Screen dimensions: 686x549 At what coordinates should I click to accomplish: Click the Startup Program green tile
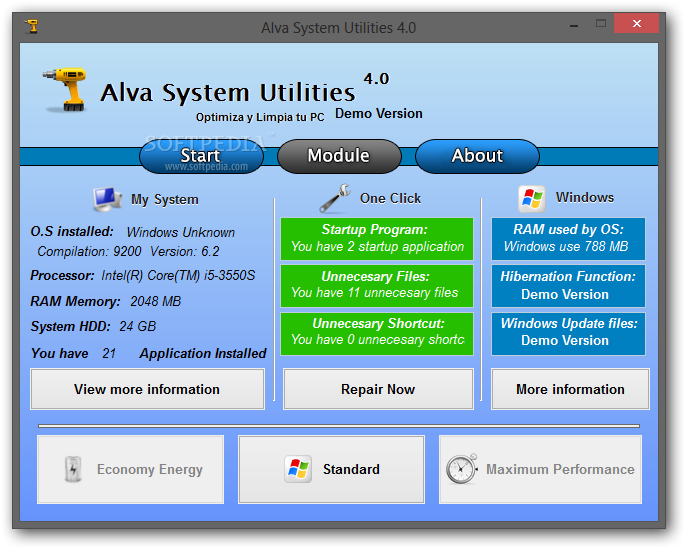pos(377,239)
